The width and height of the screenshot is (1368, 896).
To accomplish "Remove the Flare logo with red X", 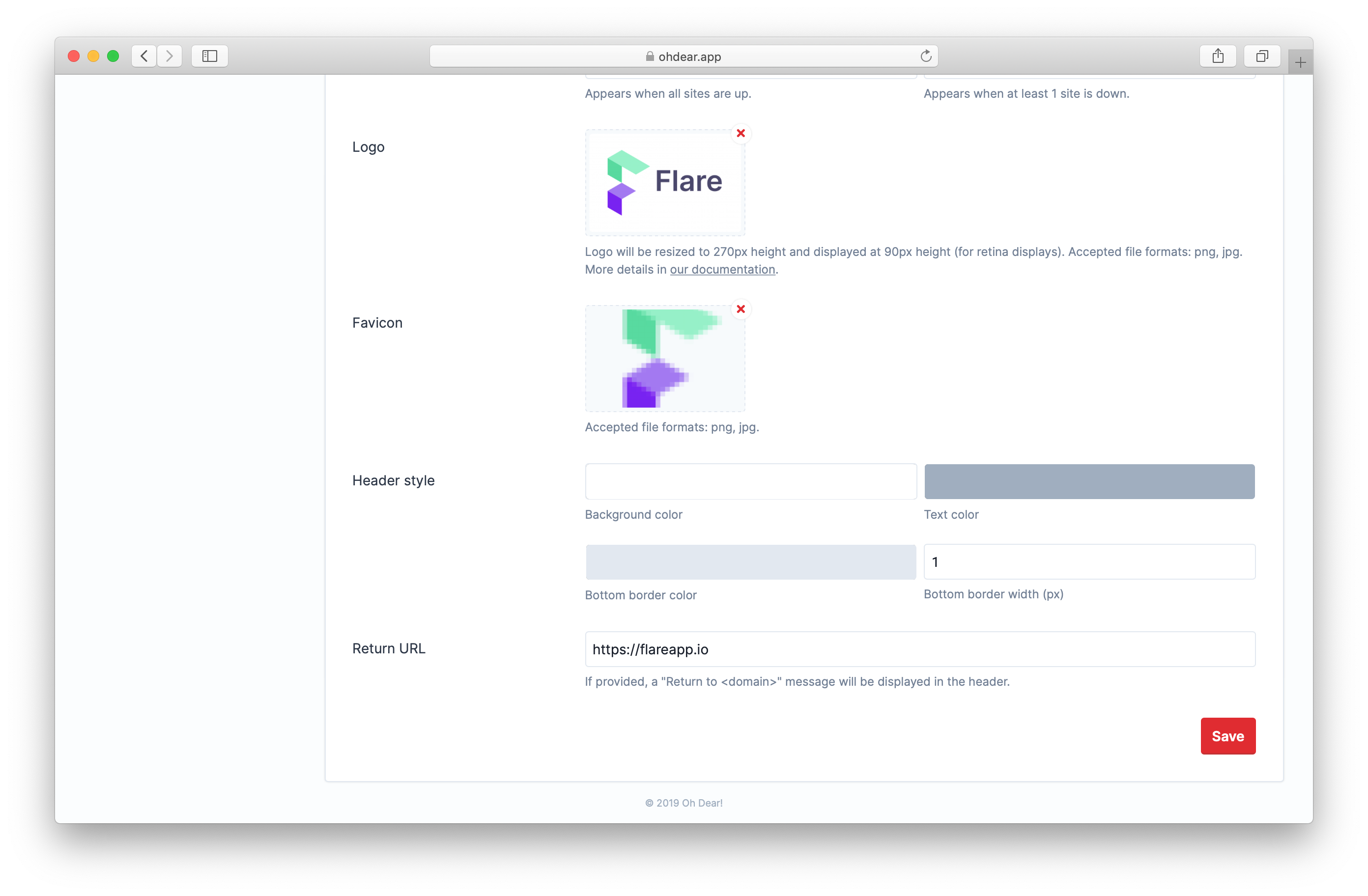I will [x=741, y=133].
